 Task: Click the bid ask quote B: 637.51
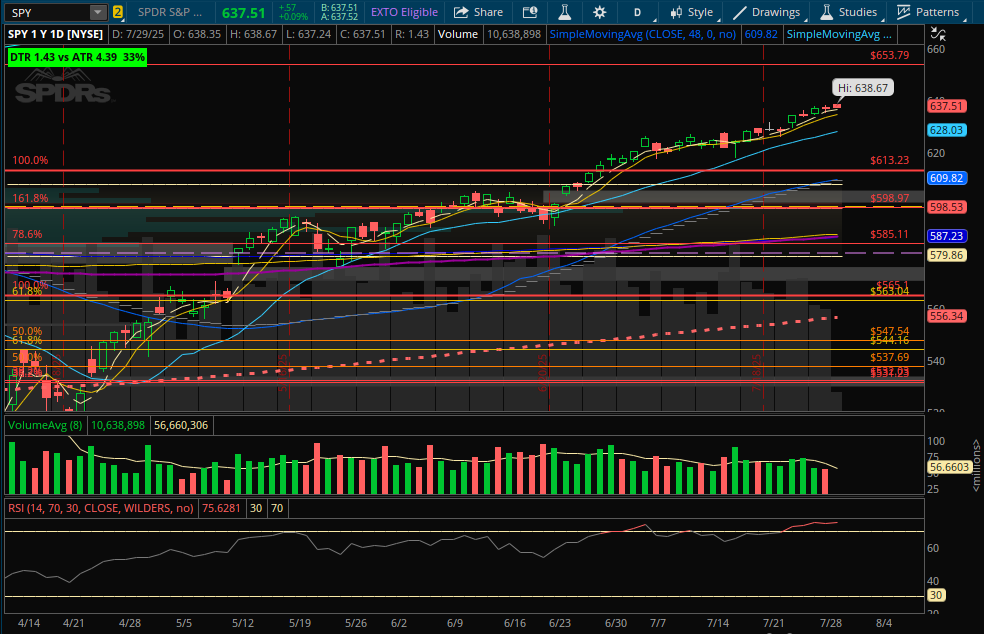coord(339,8)
